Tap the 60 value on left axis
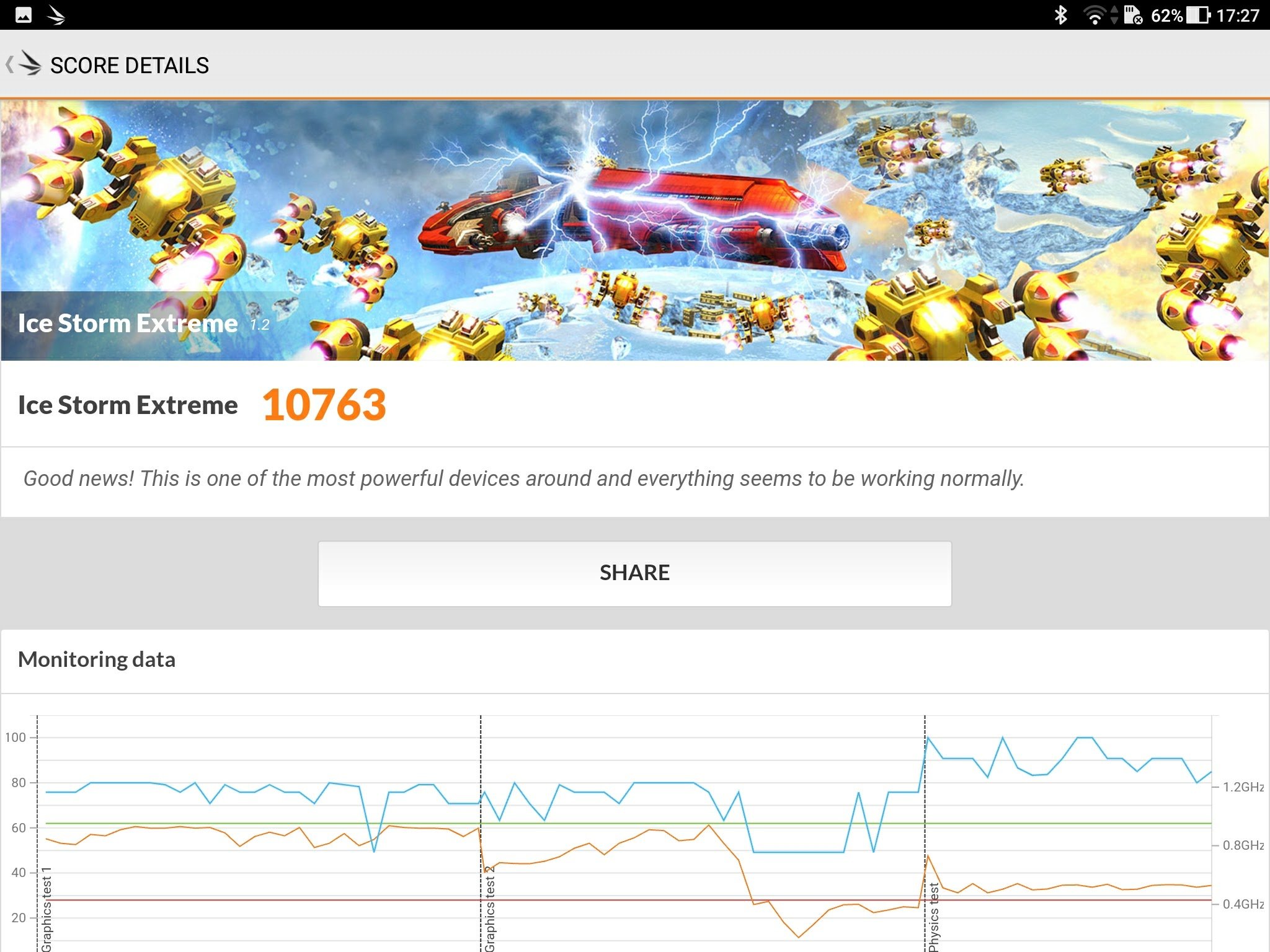This screenshot has height=952, width=1270. (19, 828)
